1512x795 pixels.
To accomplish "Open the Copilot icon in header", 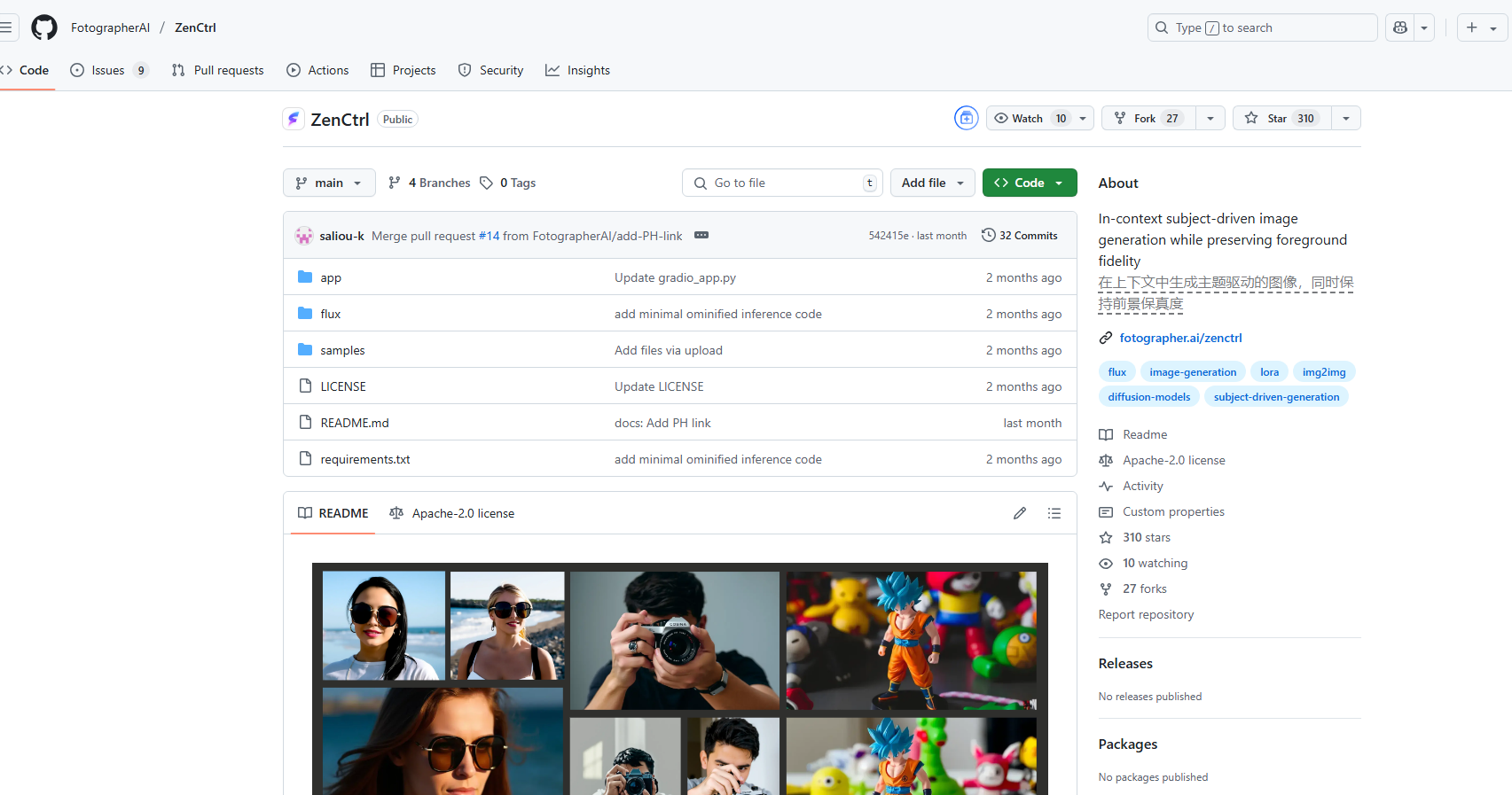I will click(x=1400, y=27).
